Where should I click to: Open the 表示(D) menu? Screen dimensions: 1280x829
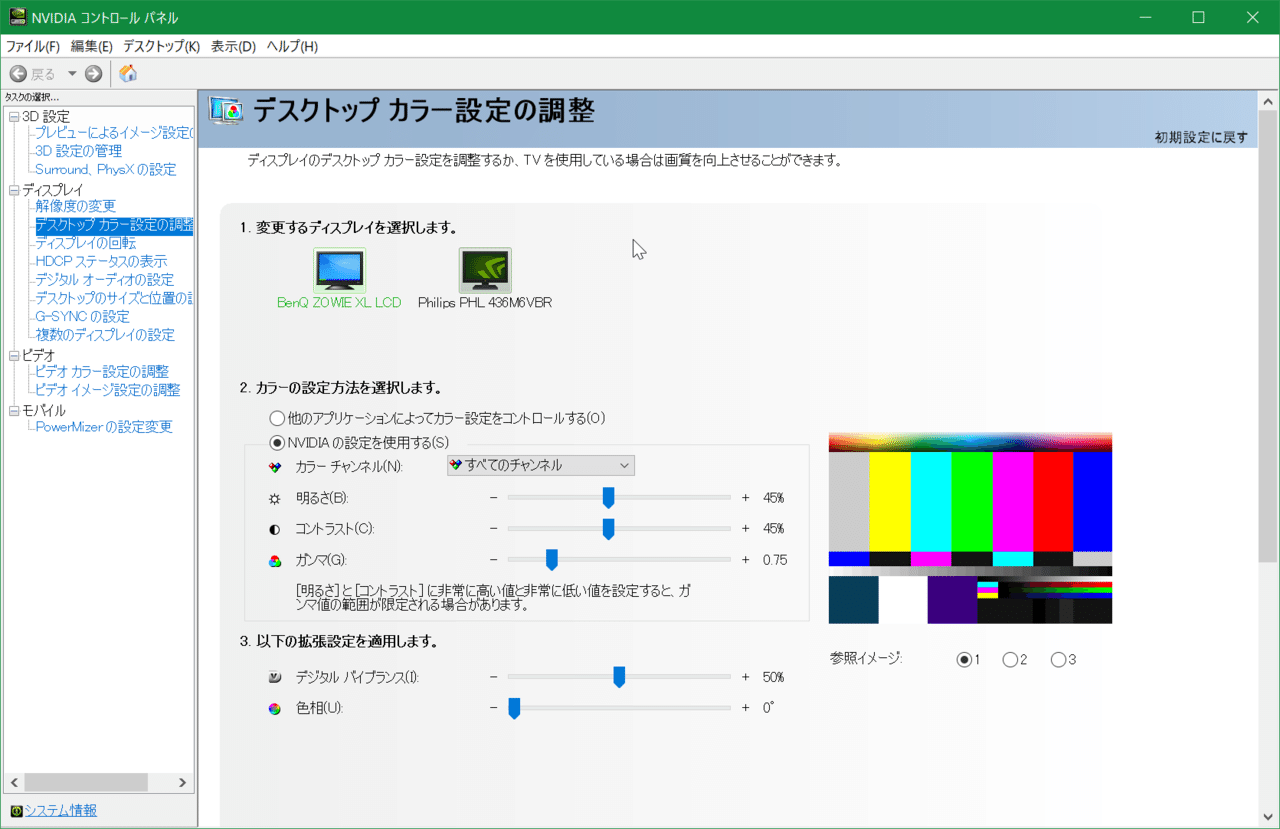pos(233,47)
